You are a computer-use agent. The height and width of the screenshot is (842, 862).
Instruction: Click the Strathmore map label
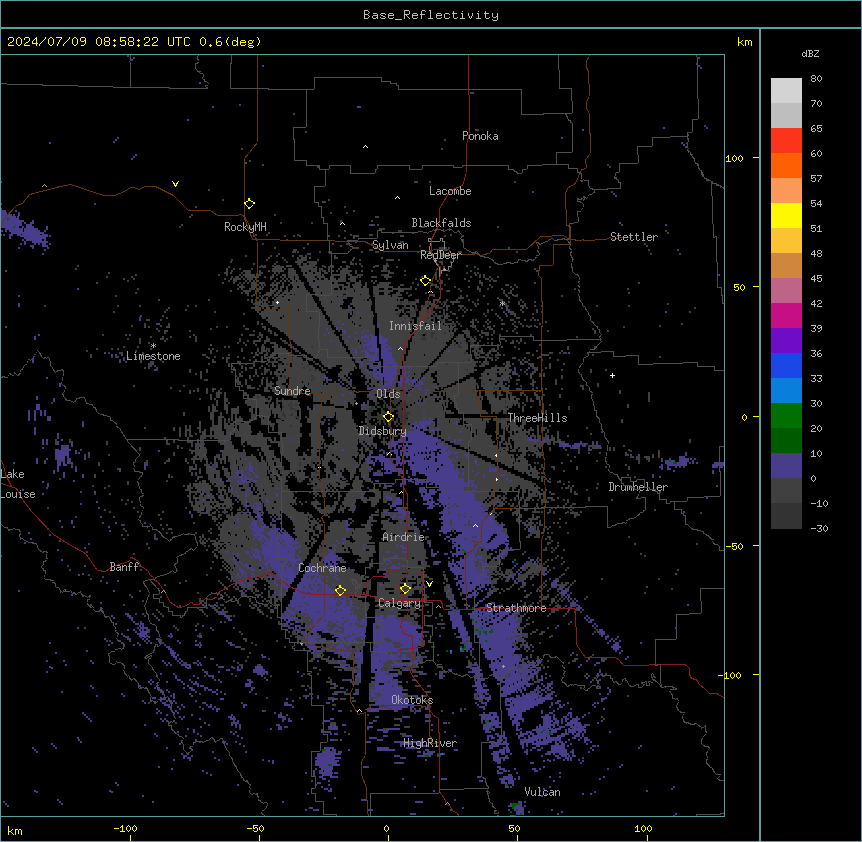tap(516, 608)
